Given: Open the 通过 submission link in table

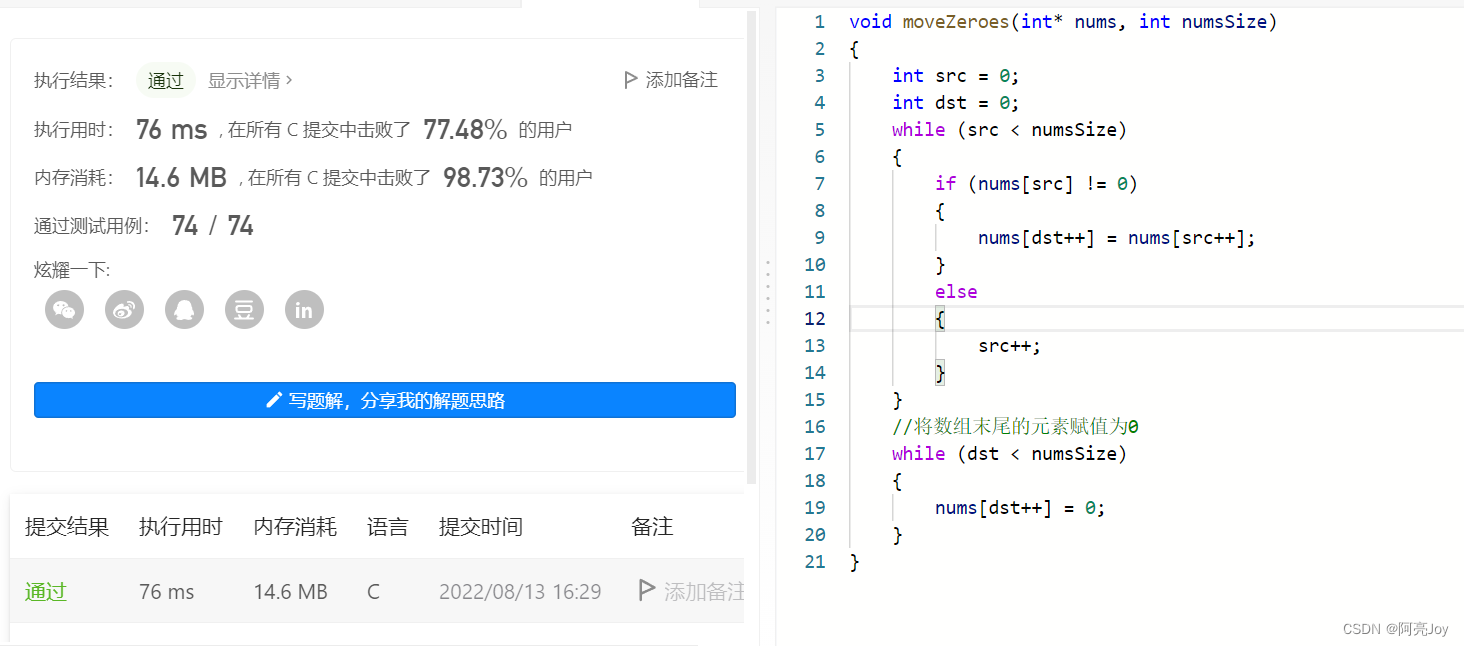Looking at the screenshot, I should coord(46,592).
